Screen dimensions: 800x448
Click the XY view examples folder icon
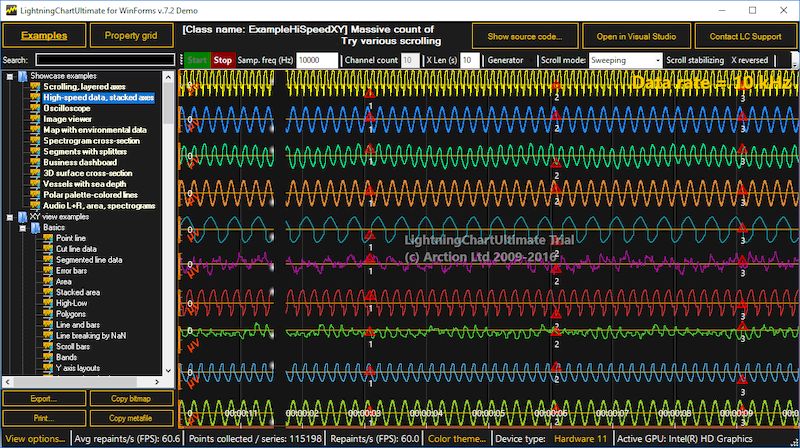point(22,216)
